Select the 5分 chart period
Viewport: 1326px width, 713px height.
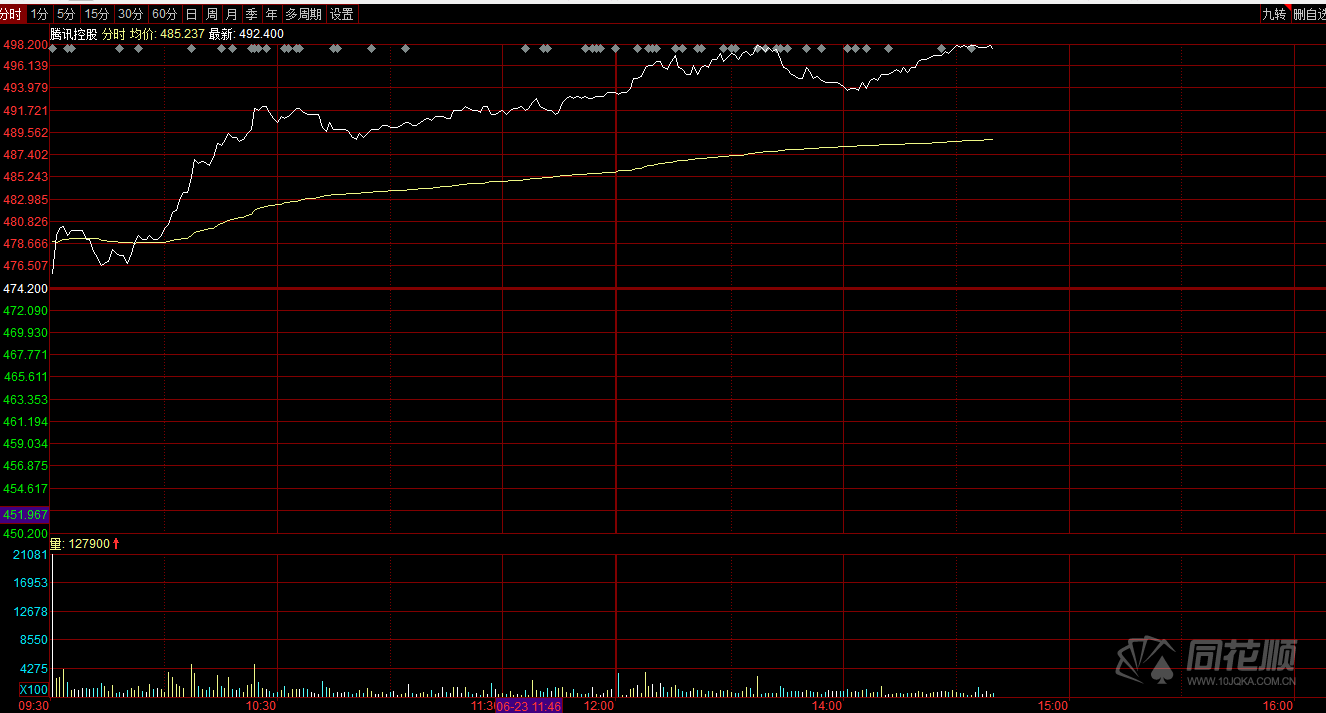(66, 14)
